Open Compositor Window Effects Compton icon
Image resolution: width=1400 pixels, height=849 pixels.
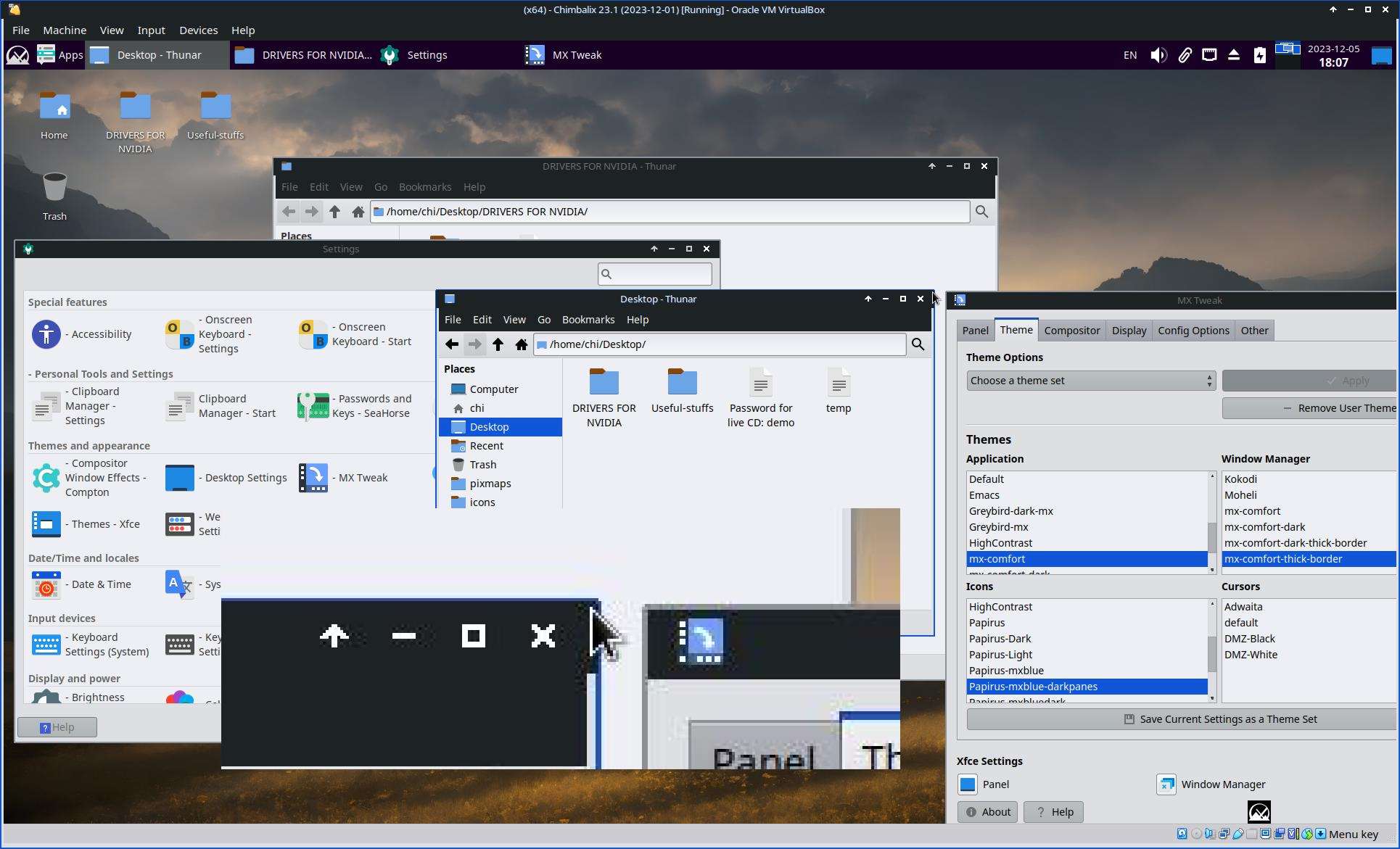point(46,478)
